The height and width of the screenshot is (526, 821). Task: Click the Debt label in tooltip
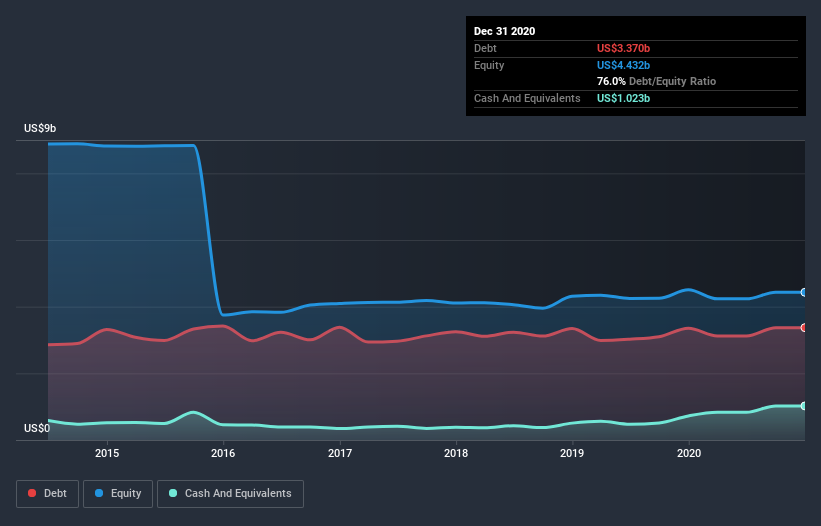point(485,48)
